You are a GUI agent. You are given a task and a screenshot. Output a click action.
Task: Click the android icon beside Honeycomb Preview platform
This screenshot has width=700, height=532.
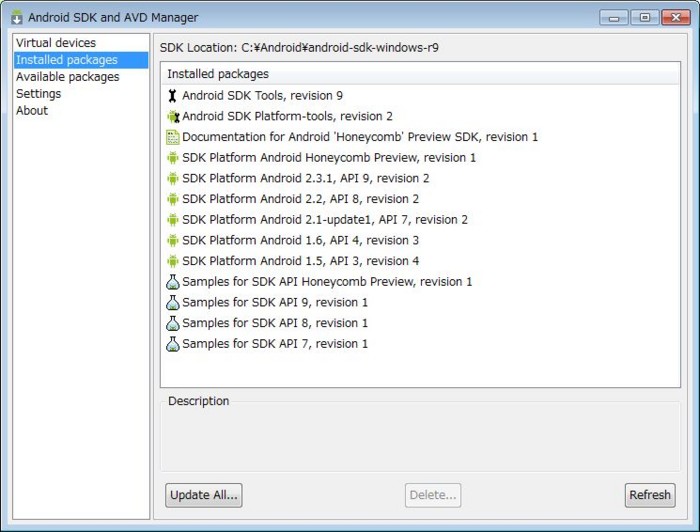click(x=172, y=158)
